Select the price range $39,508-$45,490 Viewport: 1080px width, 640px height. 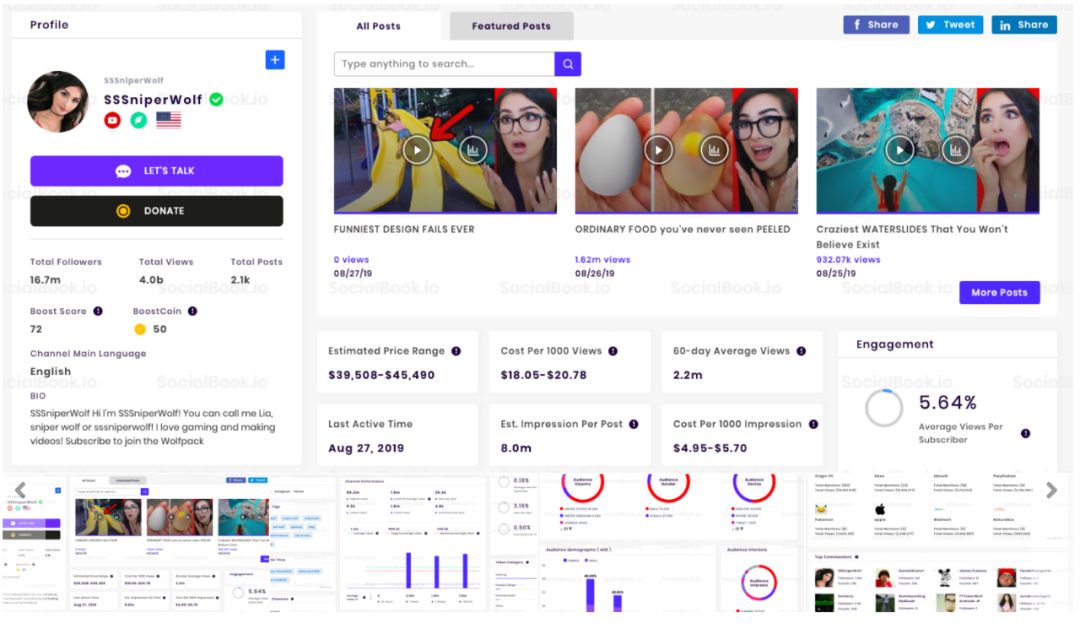(x=382, y=375)
